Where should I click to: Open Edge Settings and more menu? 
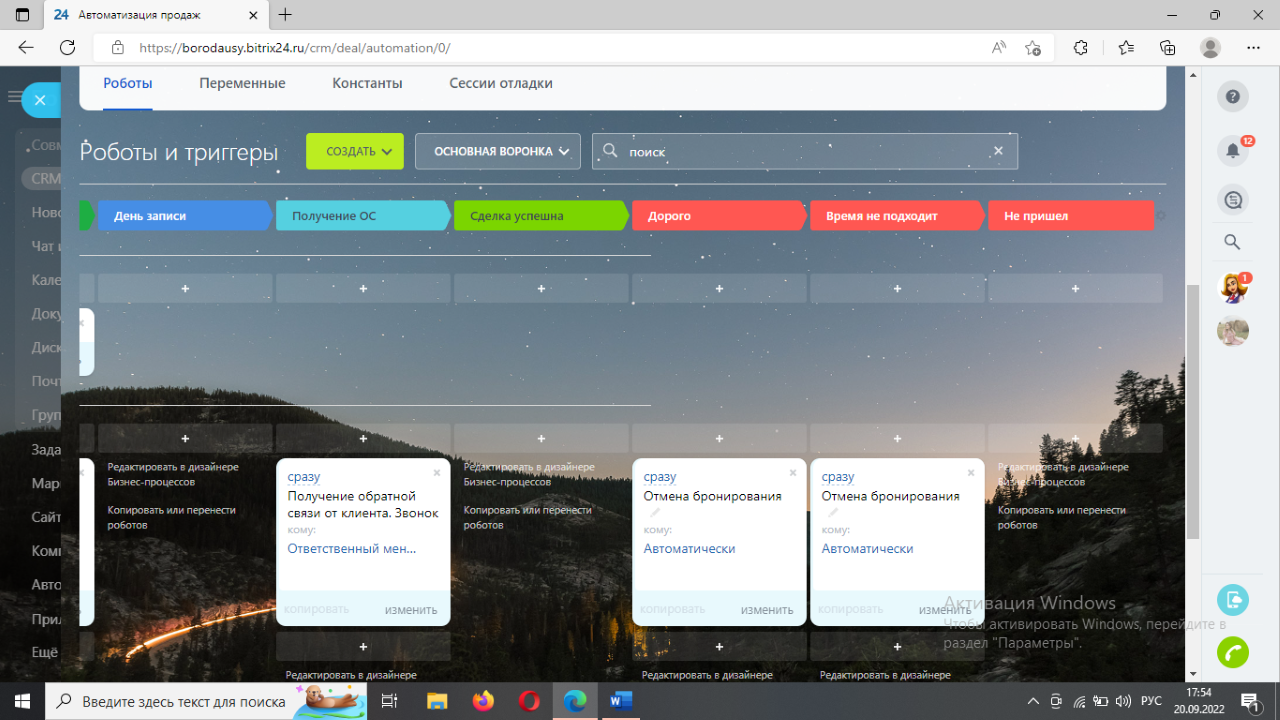coord(1253,47)
